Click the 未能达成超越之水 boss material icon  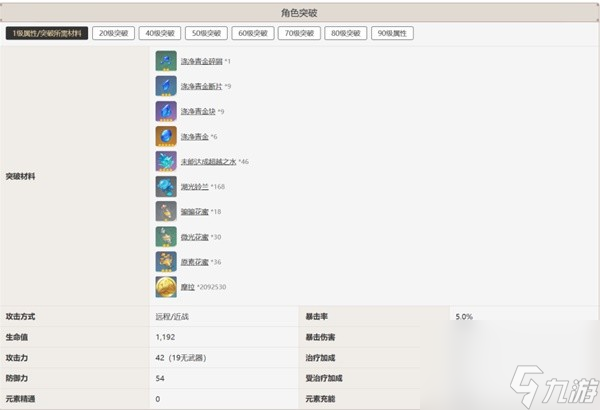[x=166, y=161]
